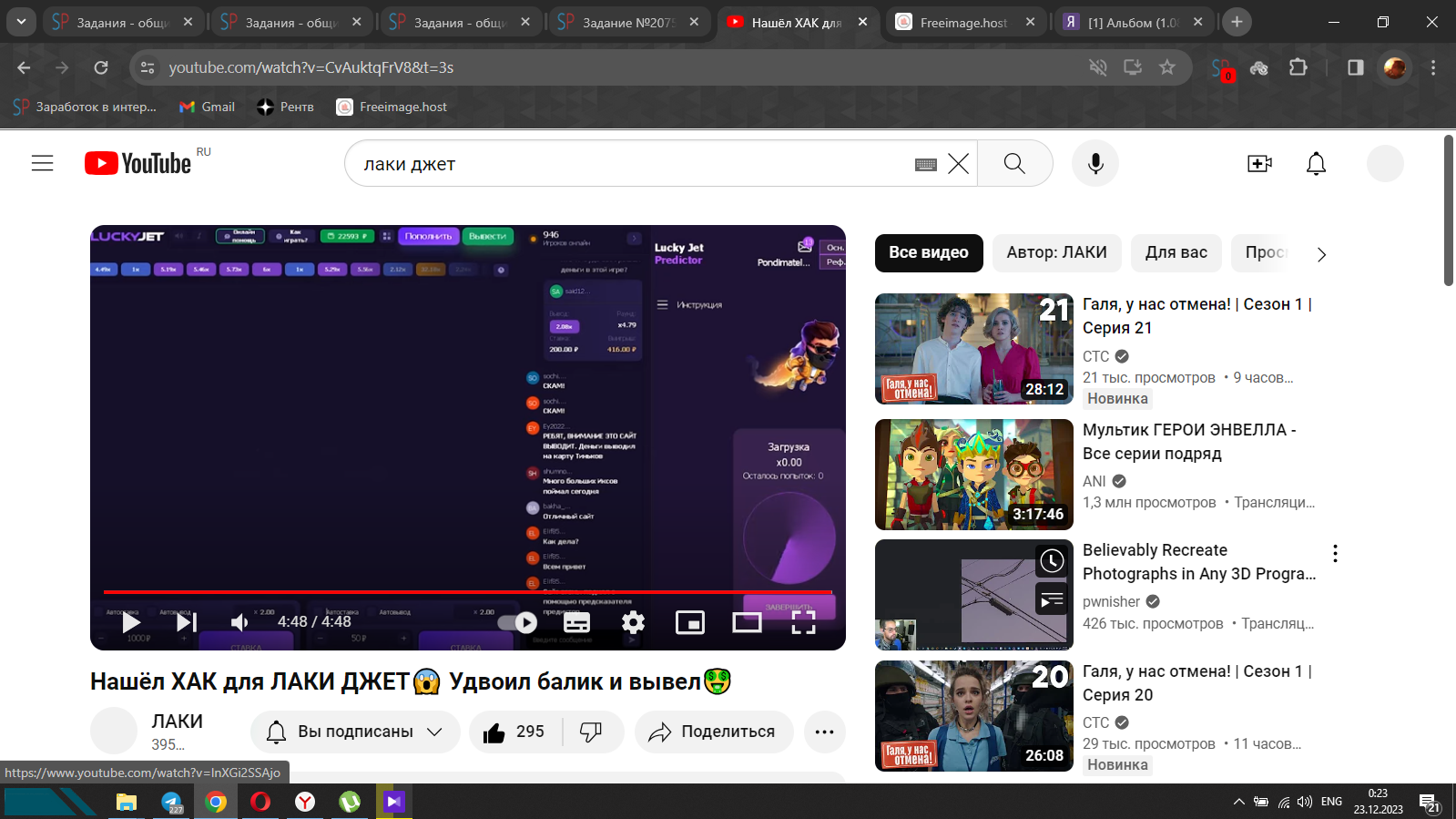Start voice search with microphone
Screen dimensions: 1456x819
(x=1095, y=163)
